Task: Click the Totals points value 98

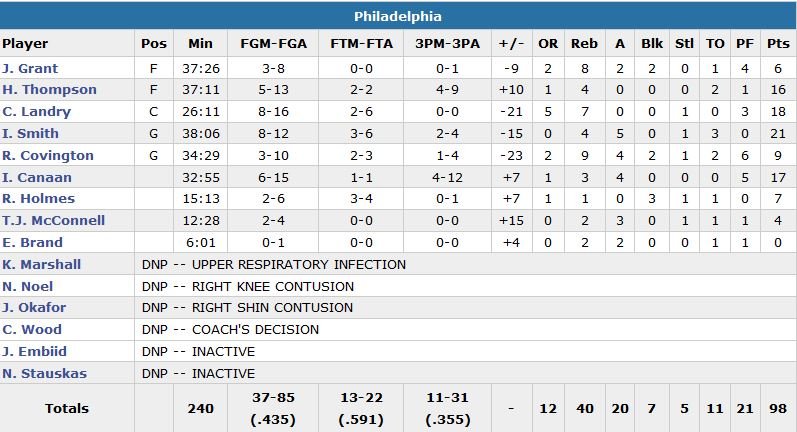Action: [x=777, y=408]
